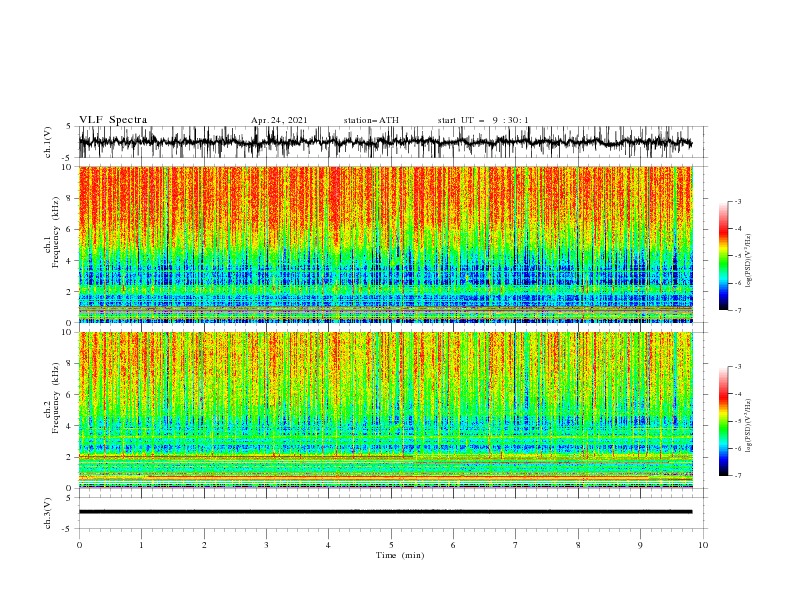Click the ch.1 PSD color scale bar
This screenshot has height=612, width=792.
[723, 256]
